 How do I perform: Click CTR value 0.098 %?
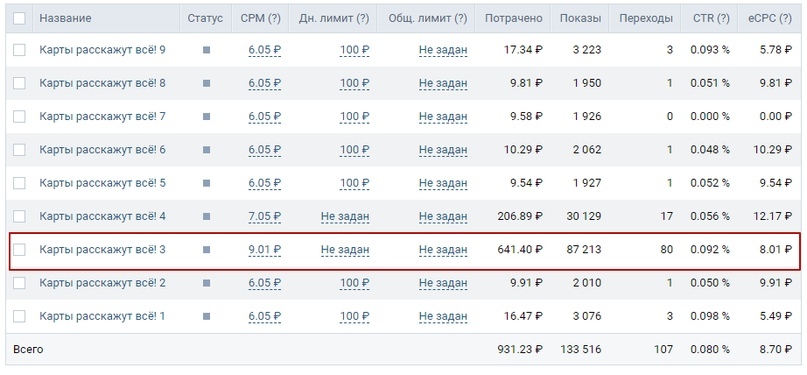pos(710,316)
